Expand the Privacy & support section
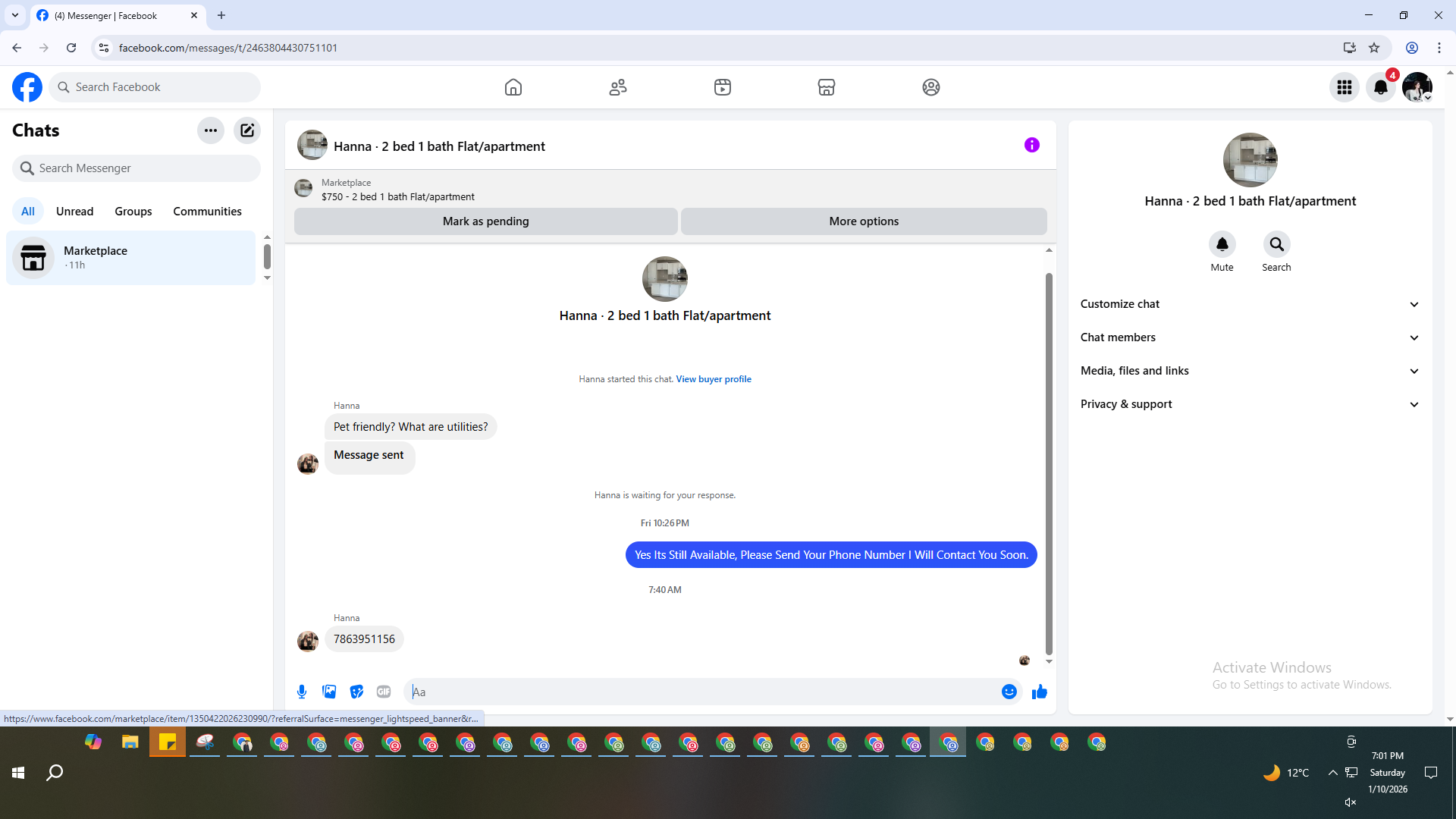Screen dimensions: 1456x819 coord(1250,404)
